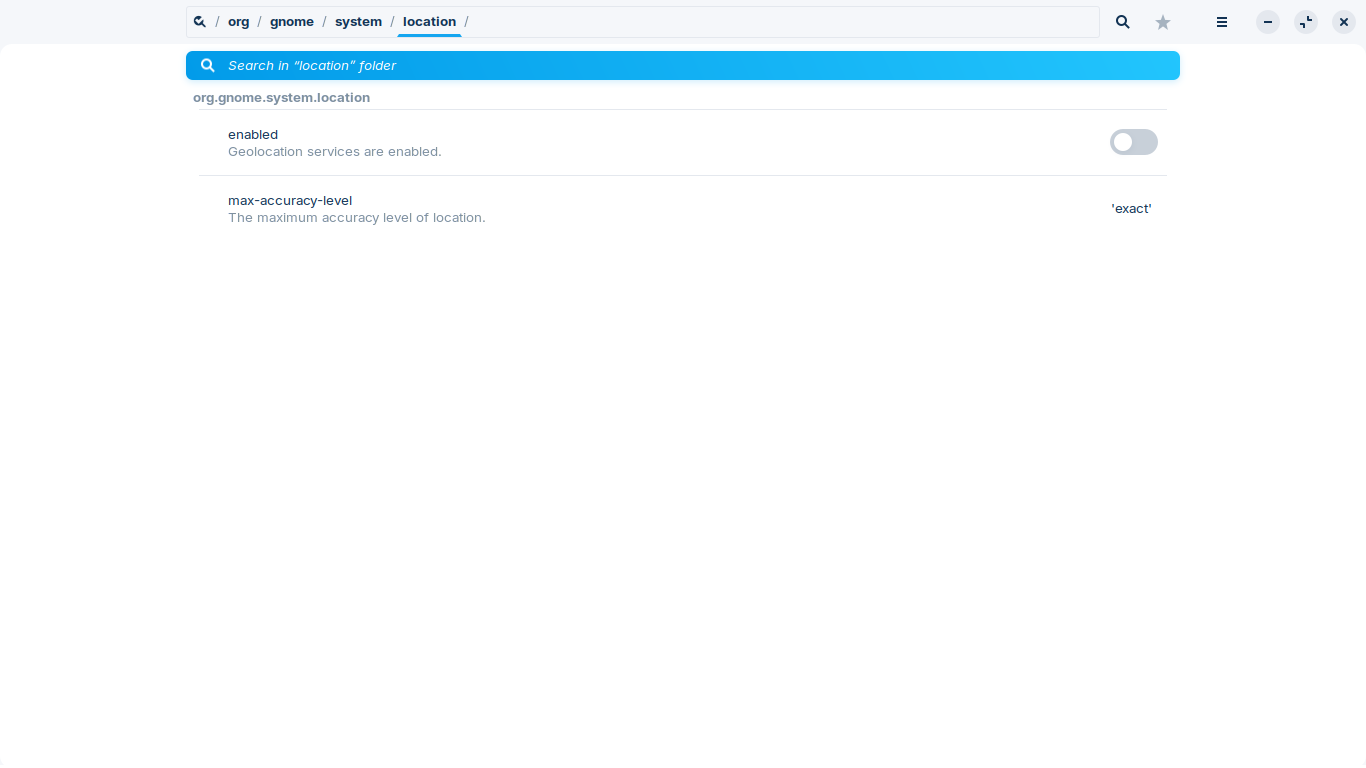The height and width of the screenshot is (768, 1366).
Task: Open the hamburger main menu
Action: pos(1222,22)
